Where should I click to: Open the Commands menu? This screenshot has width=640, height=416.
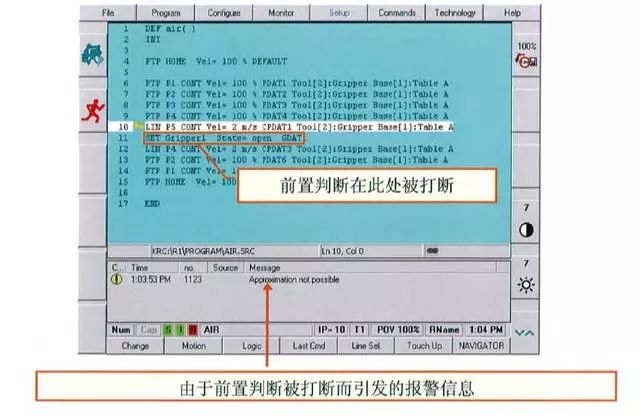(397, 13)
